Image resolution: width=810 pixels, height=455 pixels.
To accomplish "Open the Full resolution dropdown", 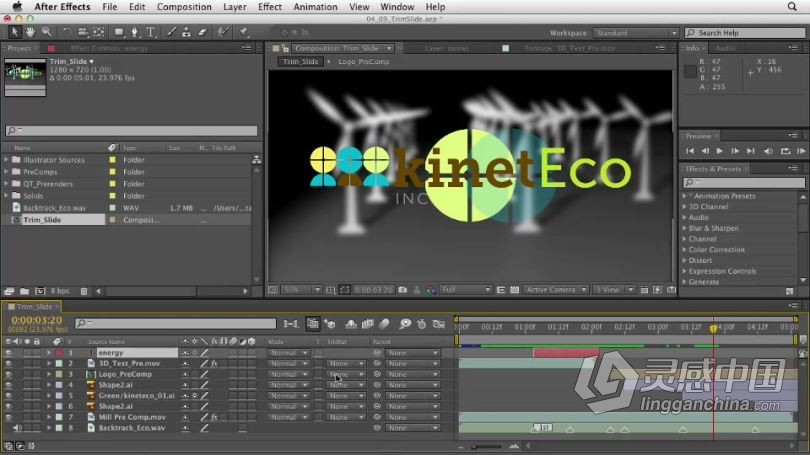I will click(x=465, y=290).
